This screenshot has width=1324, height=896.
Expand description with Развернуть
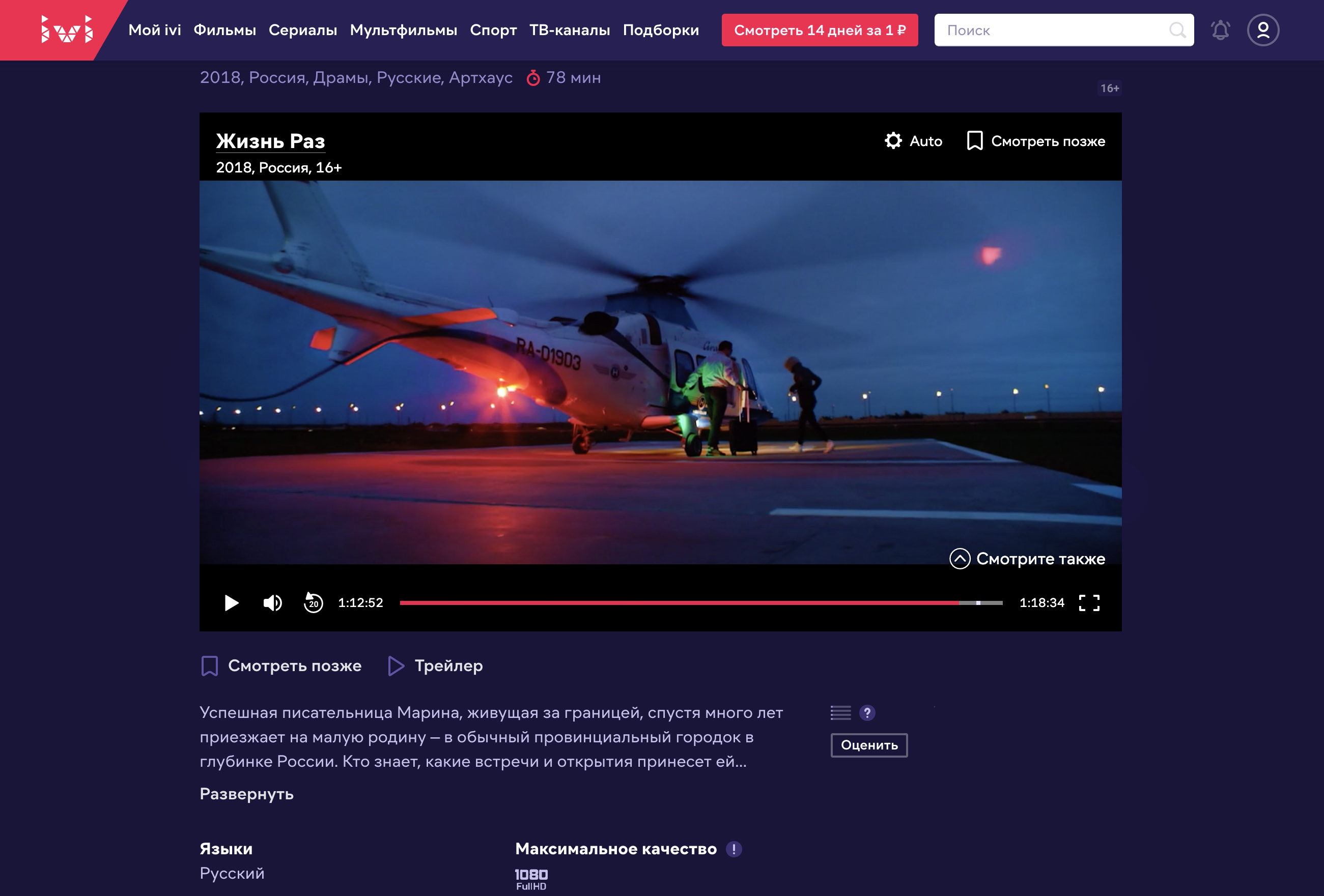tap(247, 794)
